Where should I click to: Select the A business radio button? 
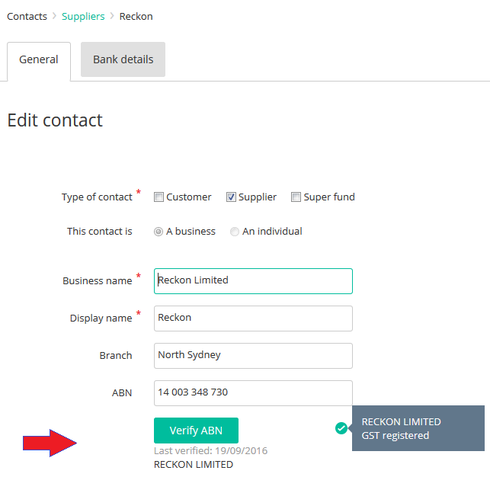[x=158, y=231]
